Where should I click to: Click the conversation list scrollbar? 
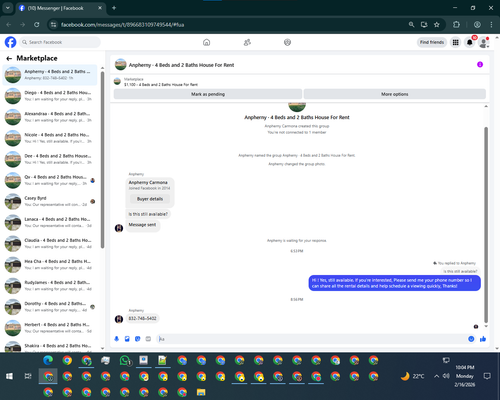(x=102, y=160)
